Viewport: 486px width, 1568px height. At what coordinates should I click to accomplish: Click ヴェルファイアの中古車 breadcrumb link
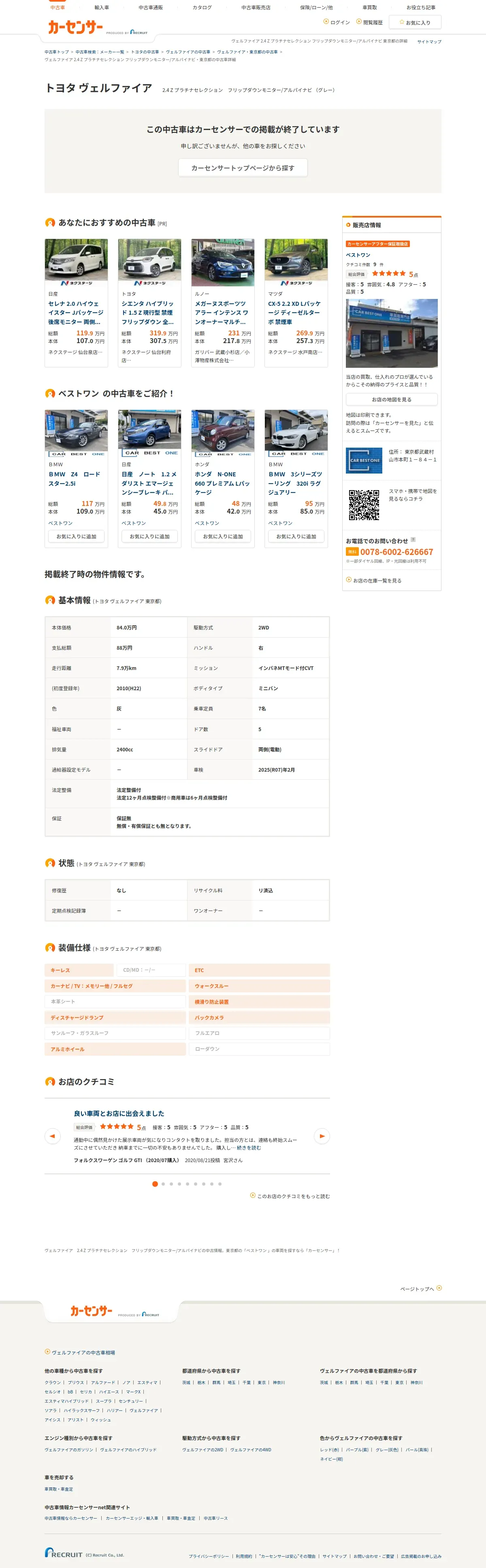point(188,52)
